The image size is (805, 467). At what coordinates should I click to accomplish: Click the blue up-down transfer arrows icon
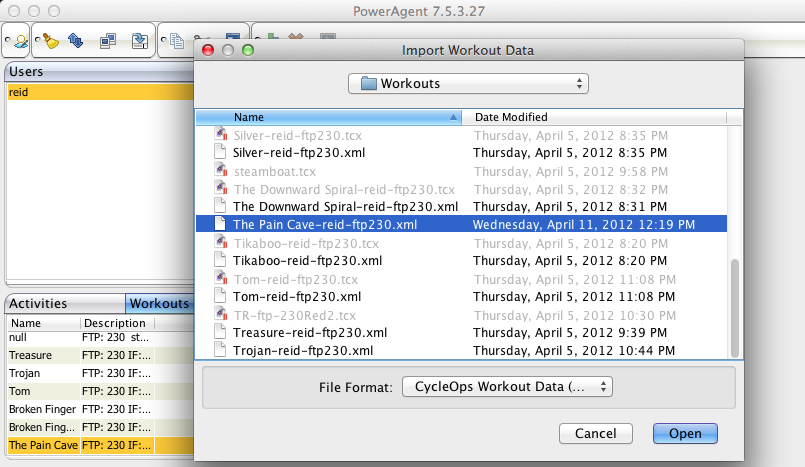coord(76,41)
